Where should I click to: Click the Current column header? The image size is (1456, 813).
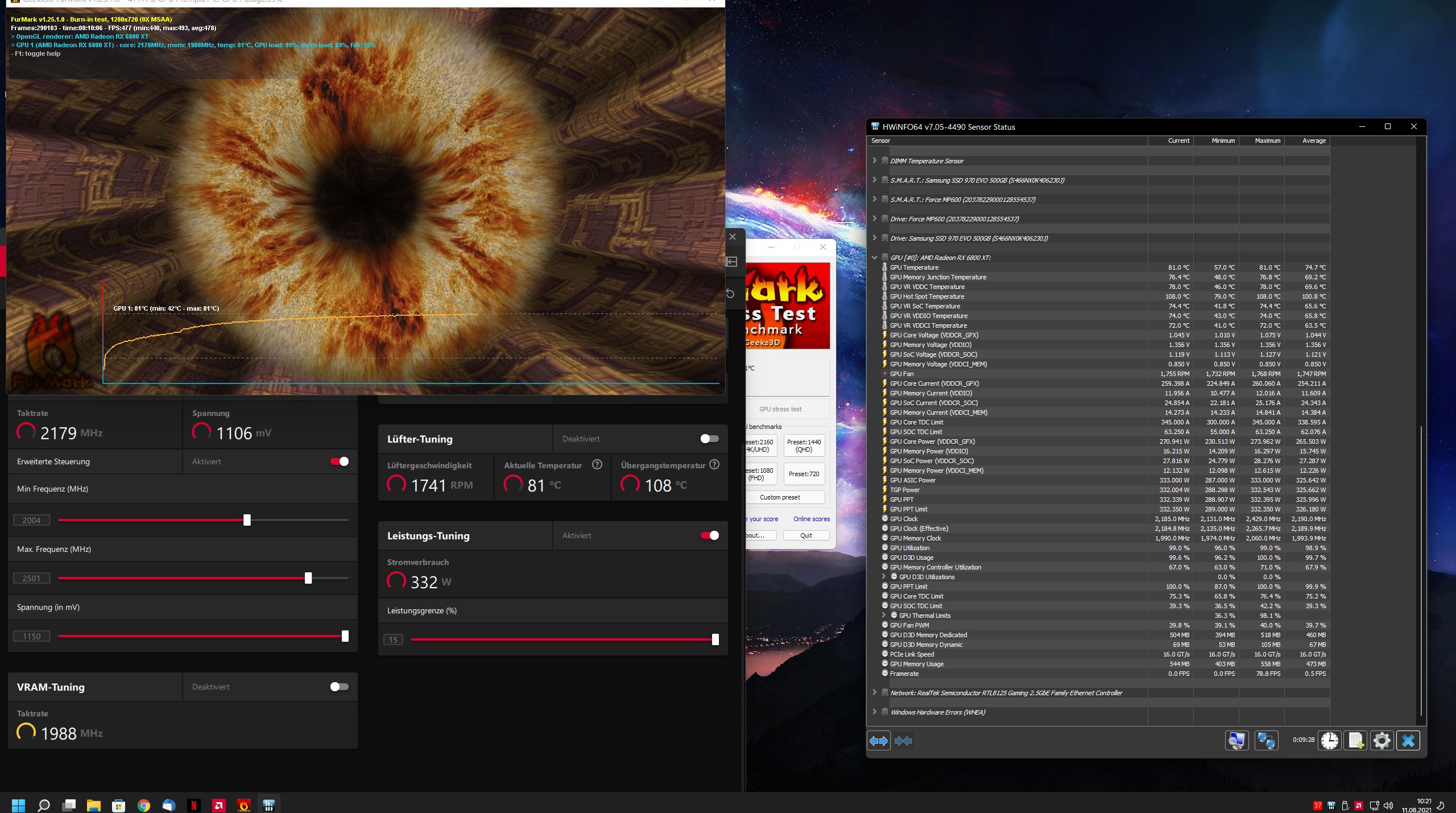click(1178, 141)
